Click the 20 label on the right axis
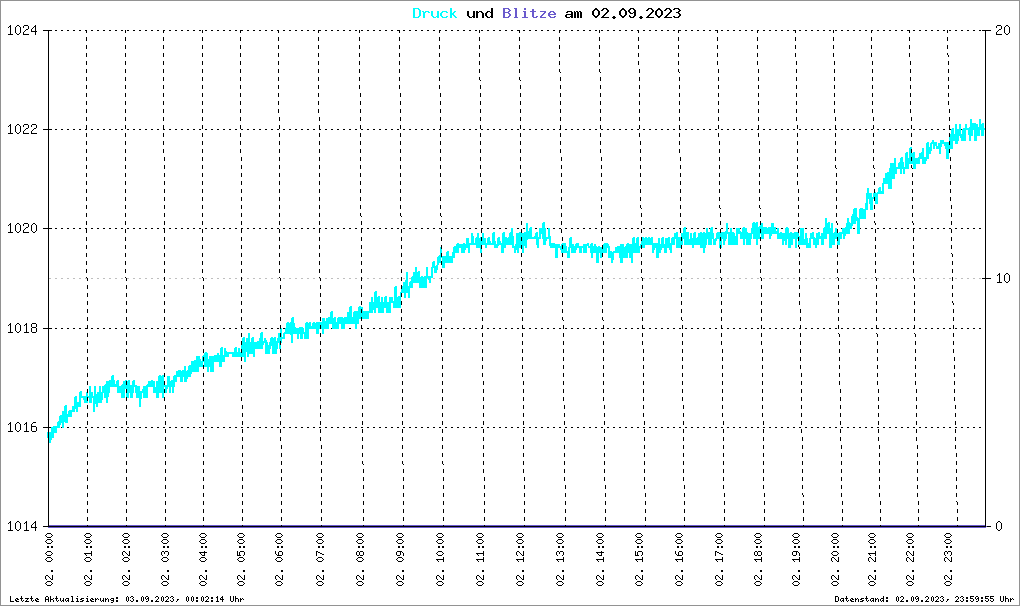This screenshot has height=606, width=1020. coord(1000,31)
